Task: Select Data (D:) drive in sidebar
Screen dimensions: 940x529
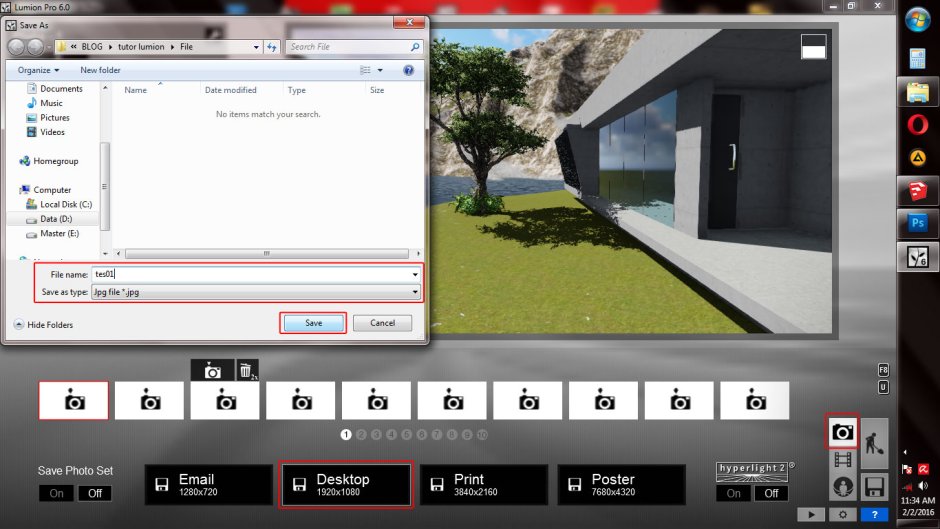Action: [55, 218]
